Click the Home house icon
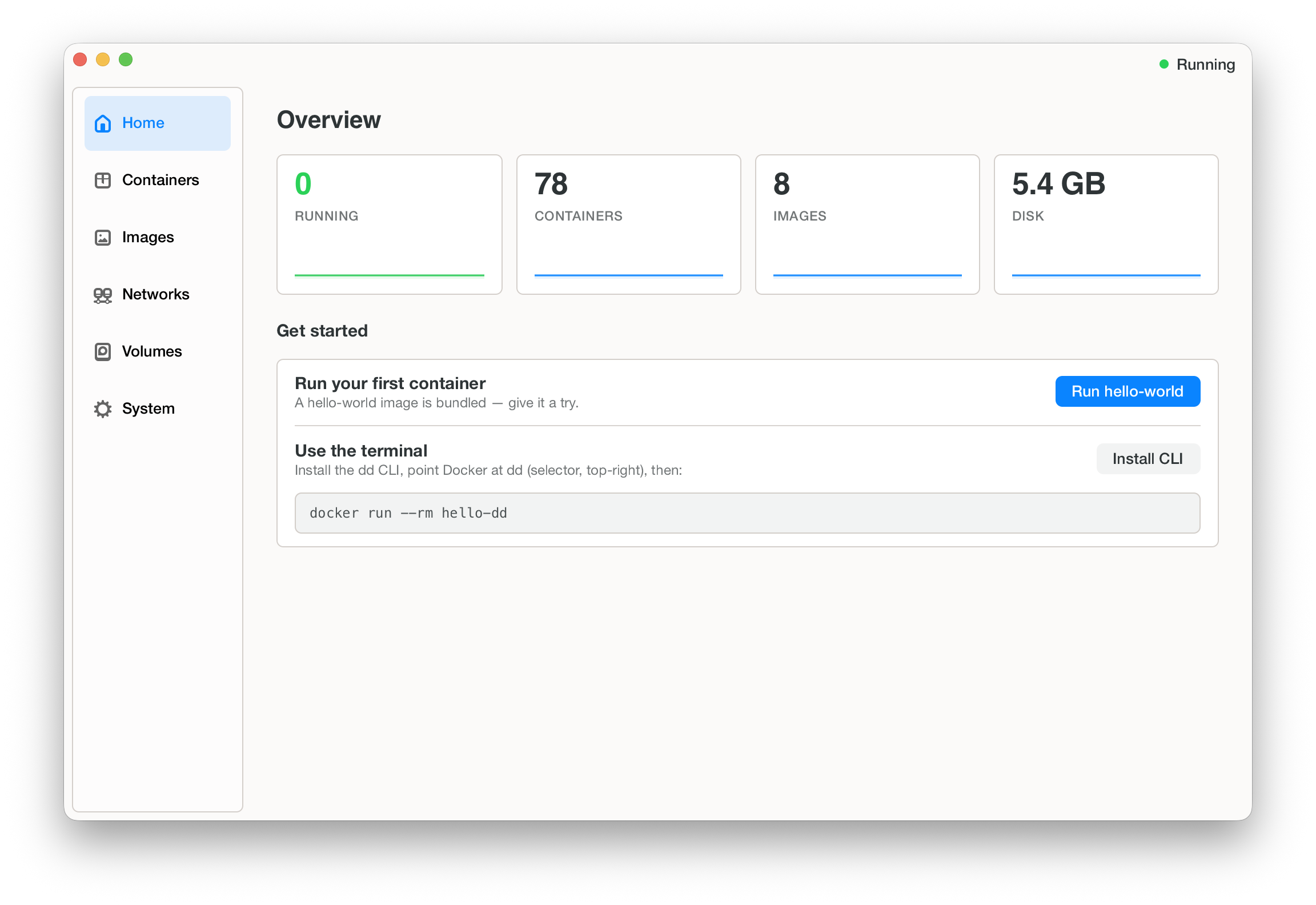Image resolution: width=1316 pixels, height=905 pixels. click(103, 123)
